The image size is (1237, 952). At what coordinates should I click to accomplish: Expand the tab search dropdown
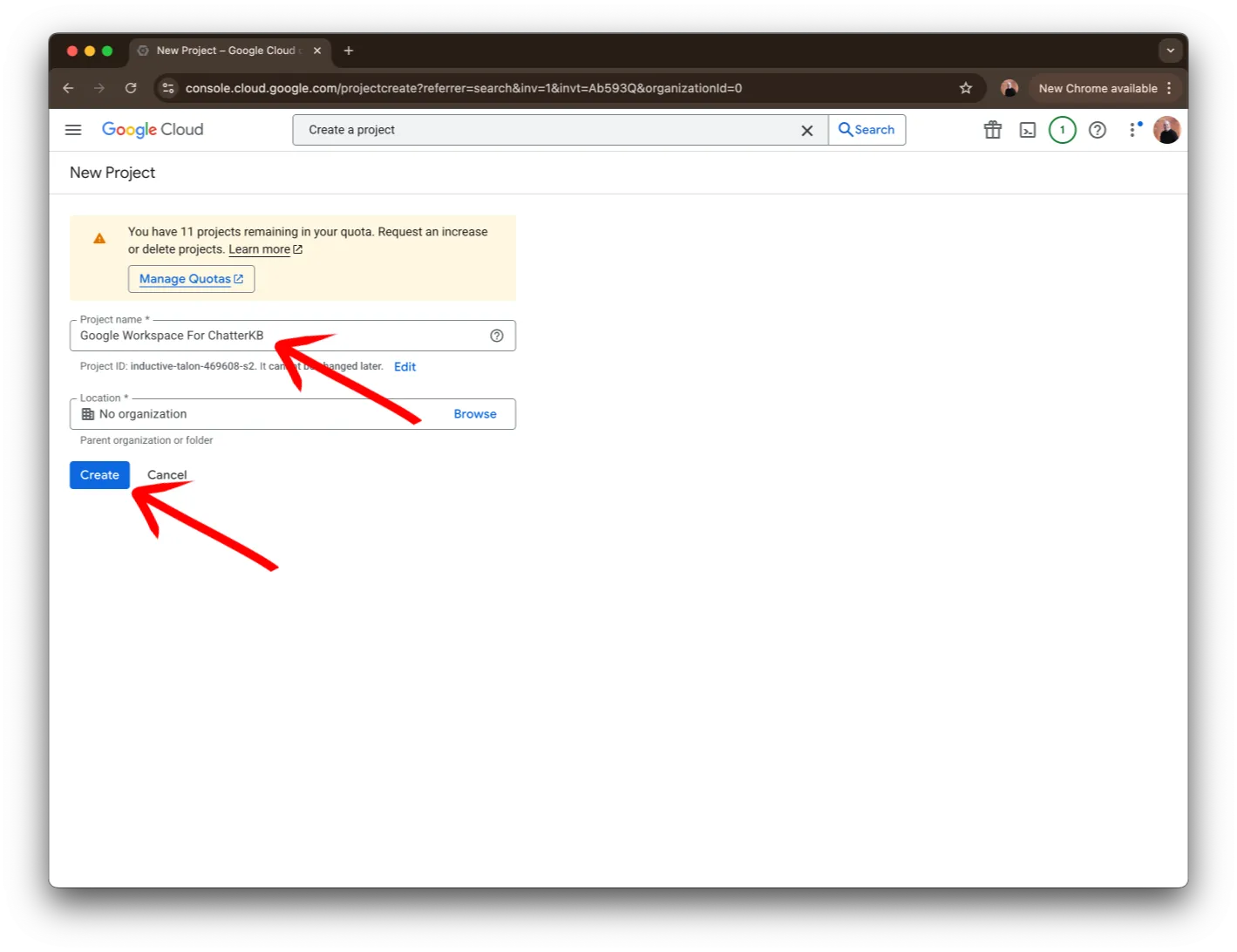tap(1171, 51)
